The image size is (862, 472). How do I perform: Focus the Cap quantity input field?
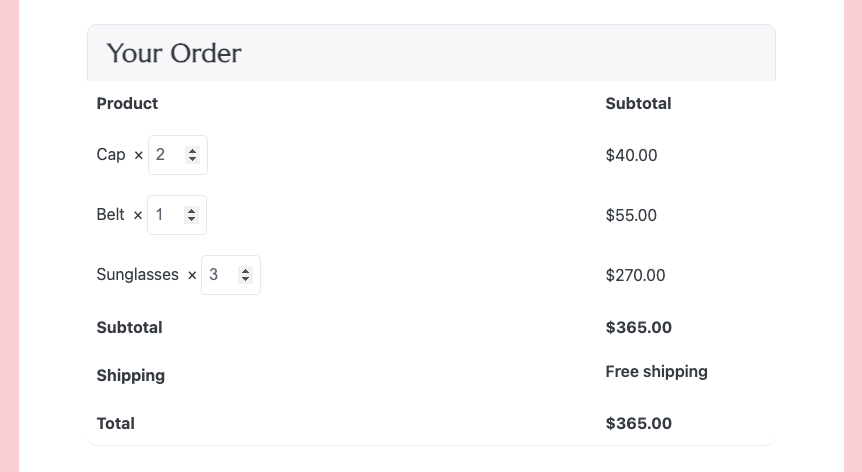(x=178, y=155)
